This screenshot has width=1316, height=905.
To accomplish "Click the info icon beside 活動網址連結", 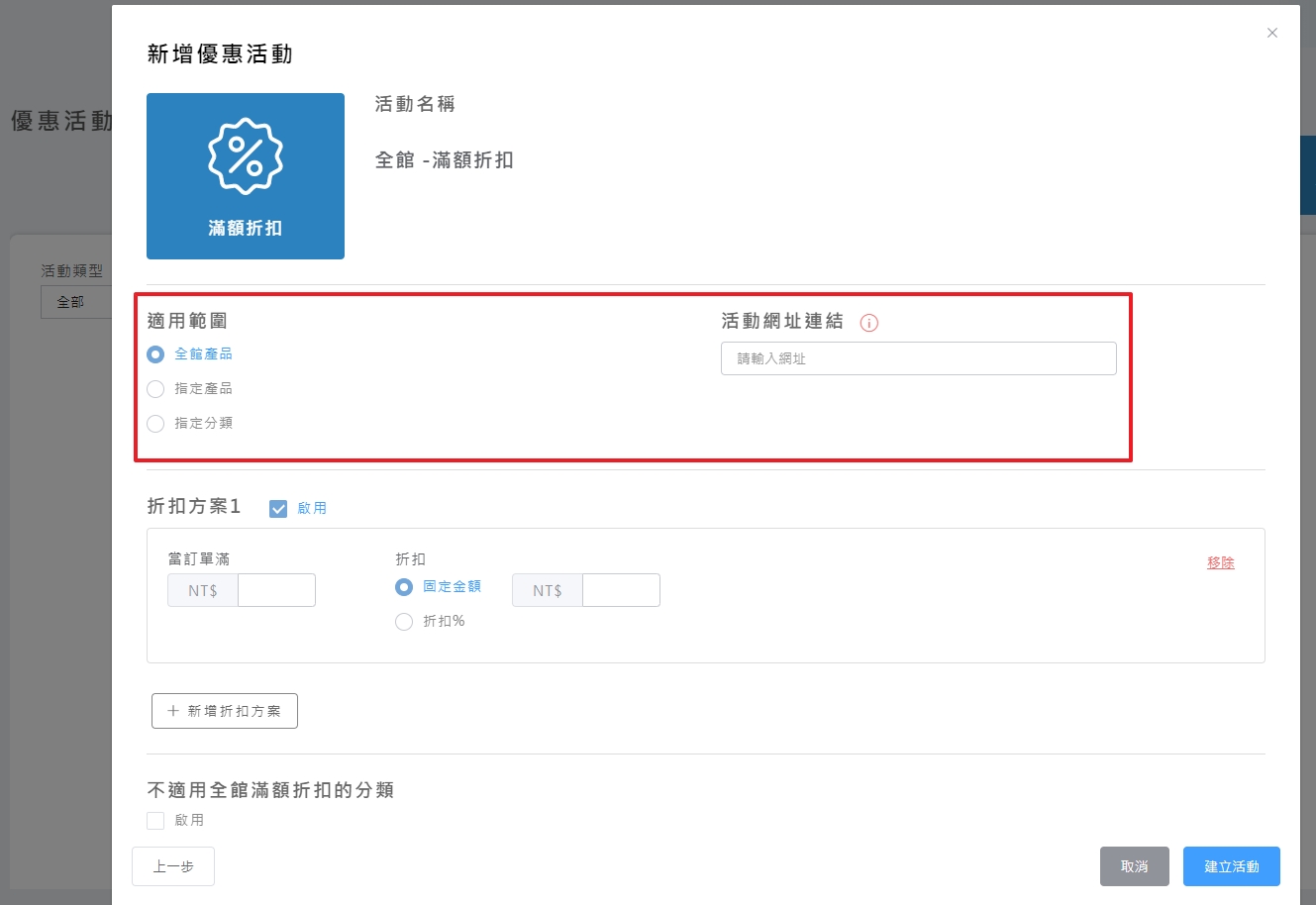I will (x=869, y=323).
